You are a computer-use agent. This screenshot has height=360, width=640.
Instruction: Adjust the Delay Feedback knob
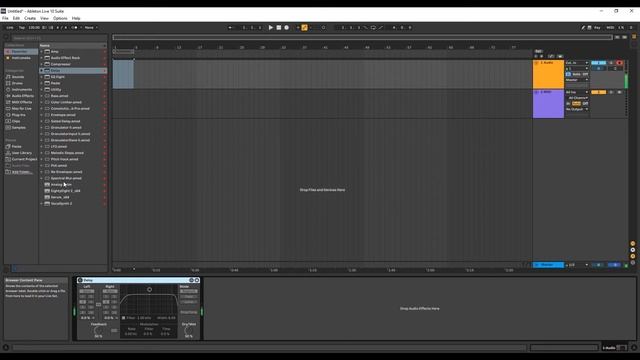pyautogui.click(x=98, y=330)
